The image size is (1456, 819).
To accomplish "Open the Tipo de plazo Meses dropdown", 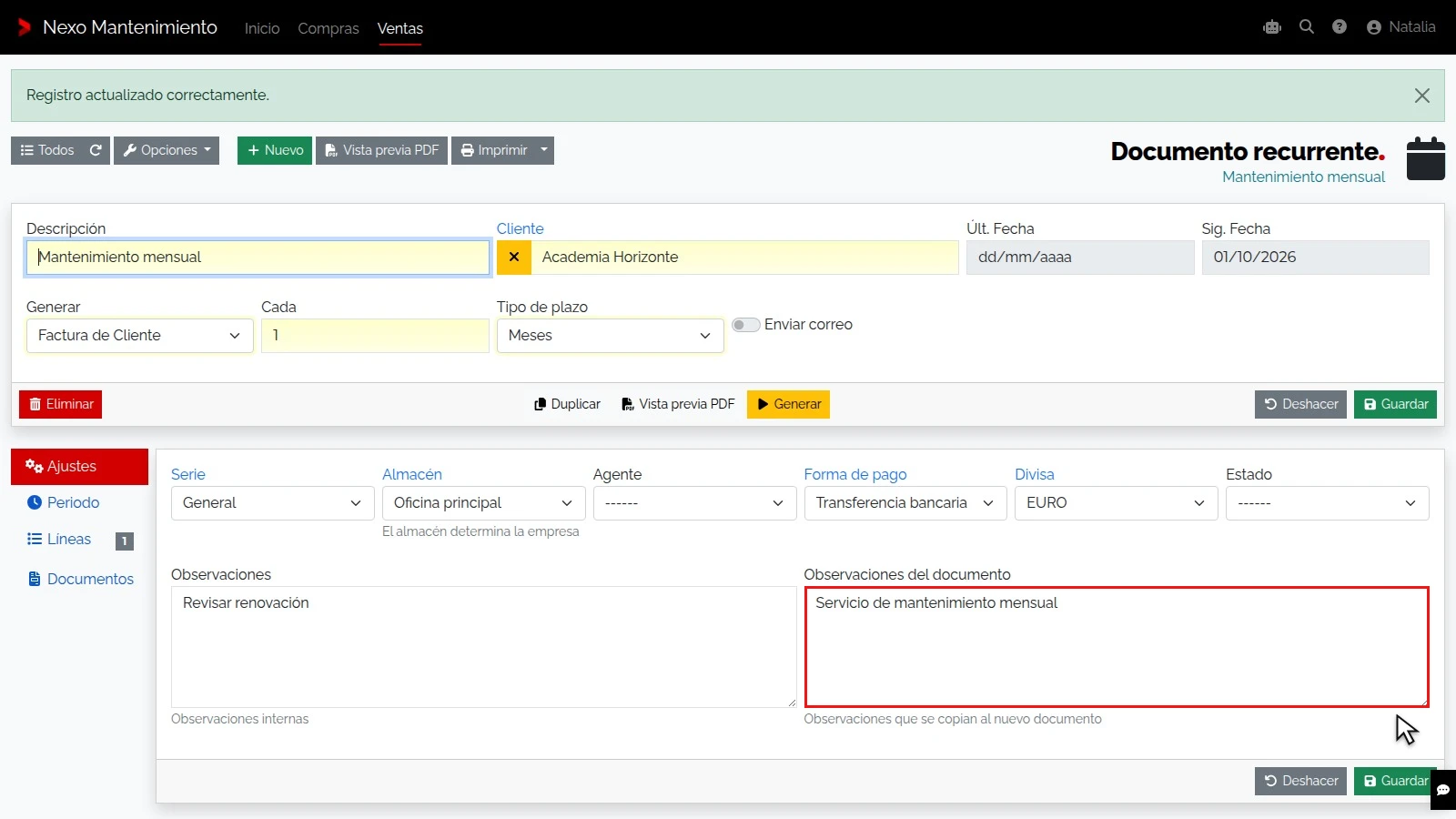I will 611,336.
